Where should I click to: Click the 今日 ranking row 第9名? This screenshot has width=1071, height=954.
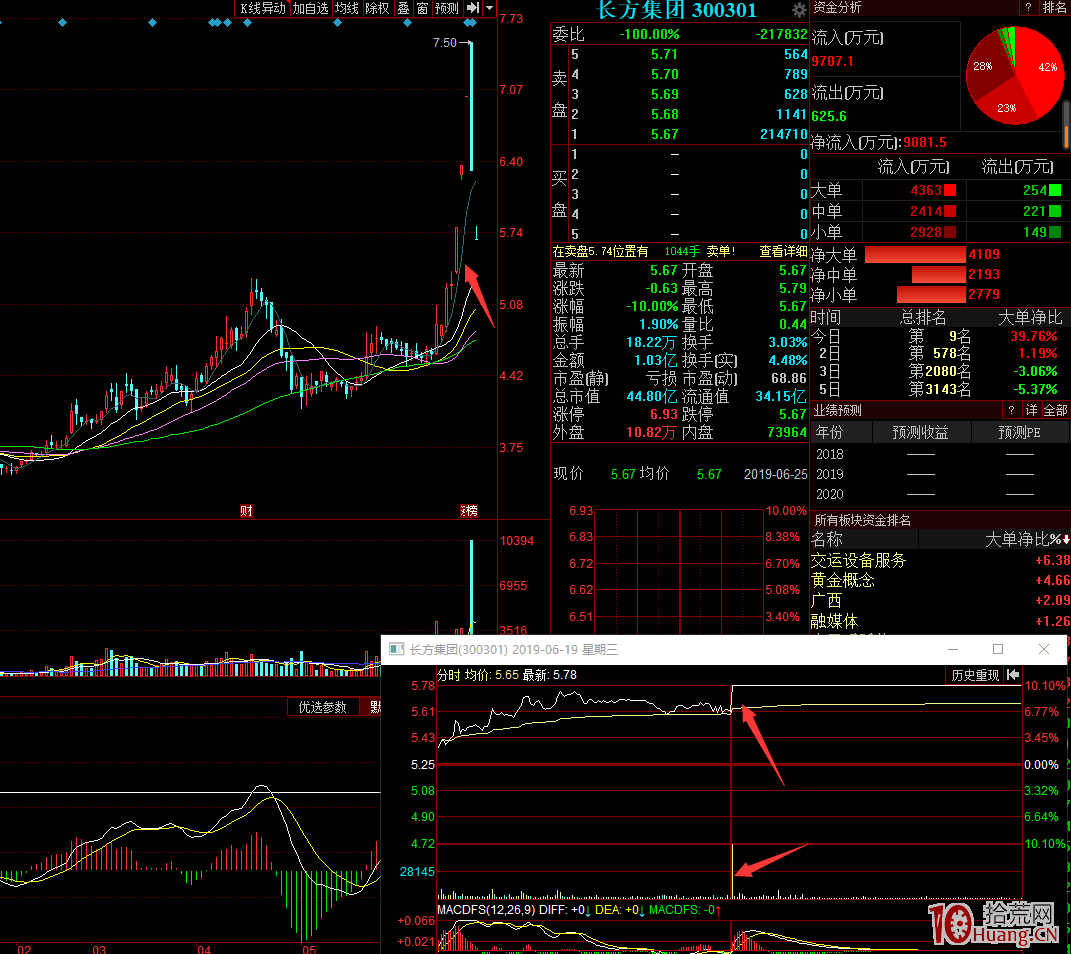tap(940, 336)
